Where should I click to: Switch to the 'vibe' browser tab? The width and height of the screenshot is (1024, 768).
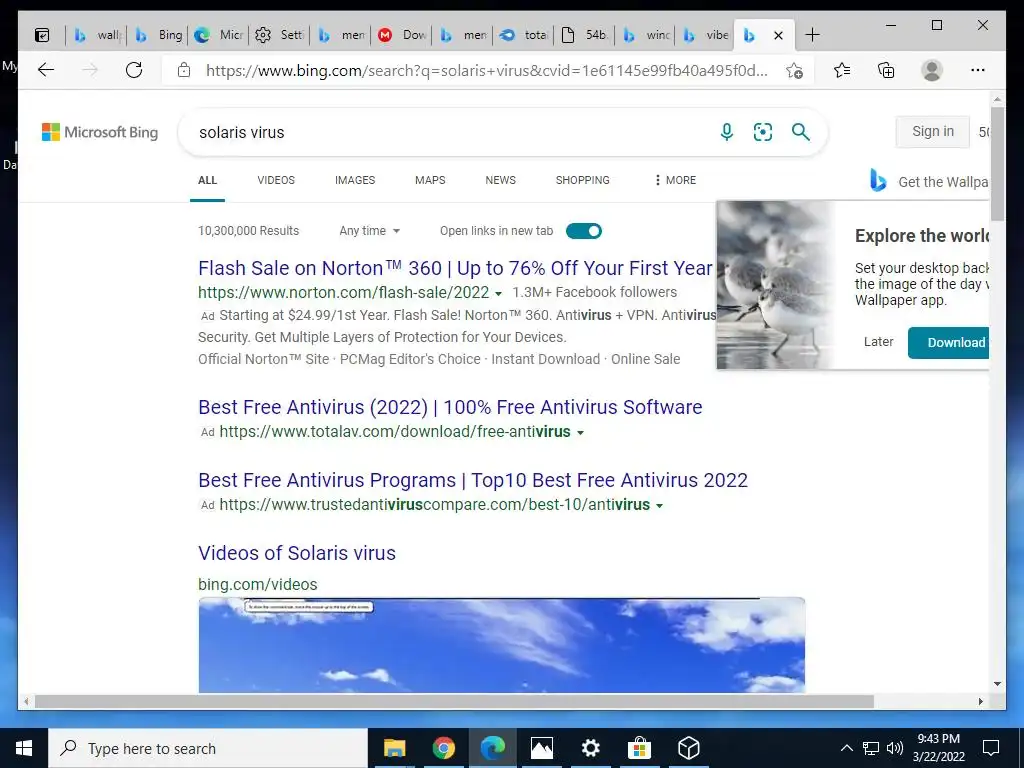pos(706,35)
